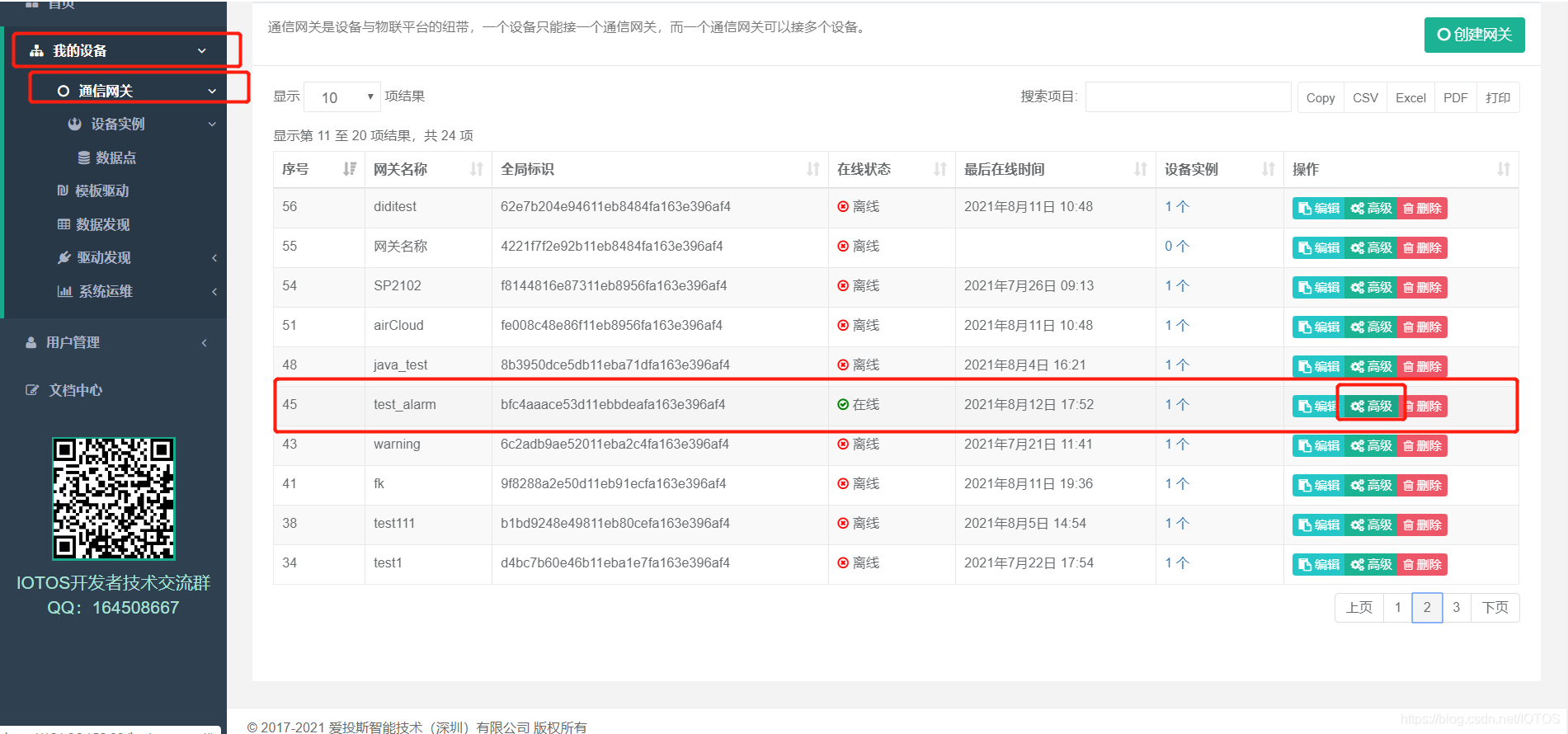Image resolution: width=1568 pixels, height=734 pixels.
Task: Sort by 最后在线时间 column sort icon
Action: point(1141,169)
